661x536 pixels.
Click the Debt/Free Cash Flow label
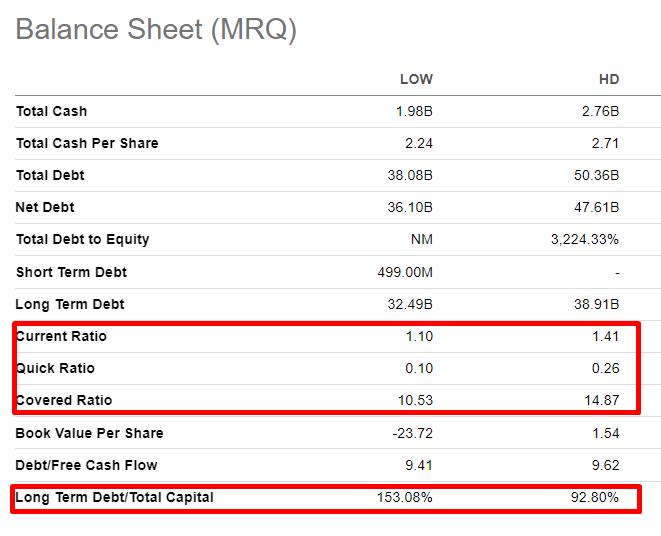point(86,465)
